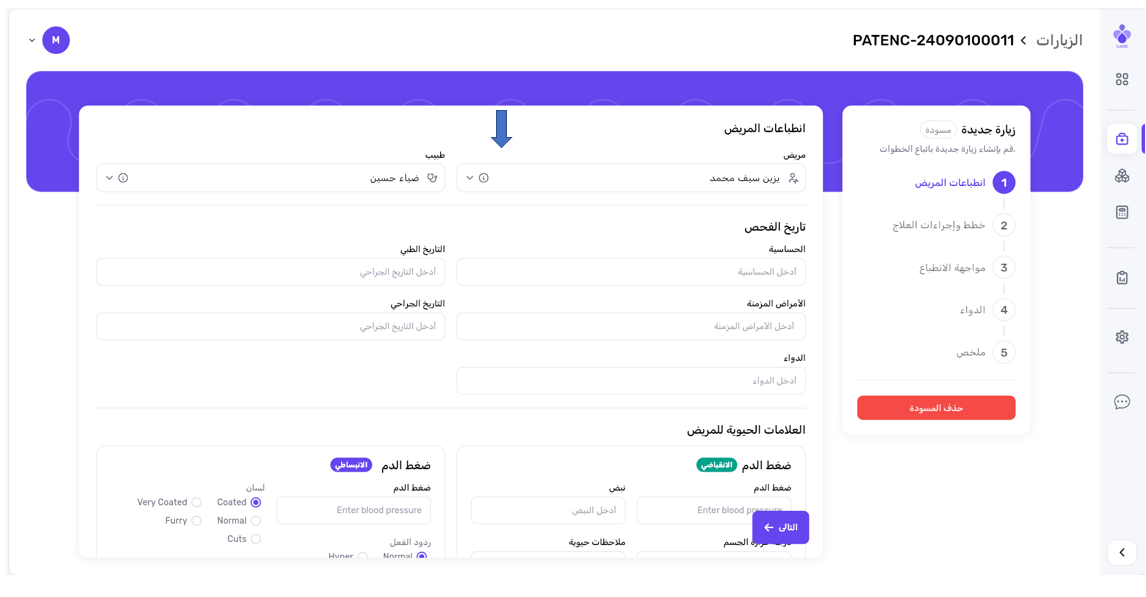Screen dimensions: 1146x597
Task: Open the dashboard grid icon in sidebar
Action: pyautogui.click(x=1122, y=79)
